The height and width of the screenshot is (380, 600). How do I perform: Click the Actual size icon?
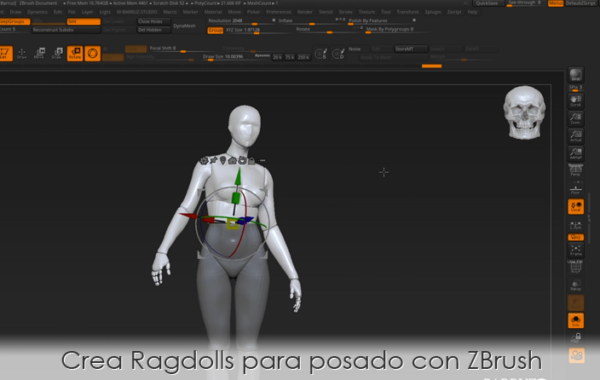tap(576, 136)
